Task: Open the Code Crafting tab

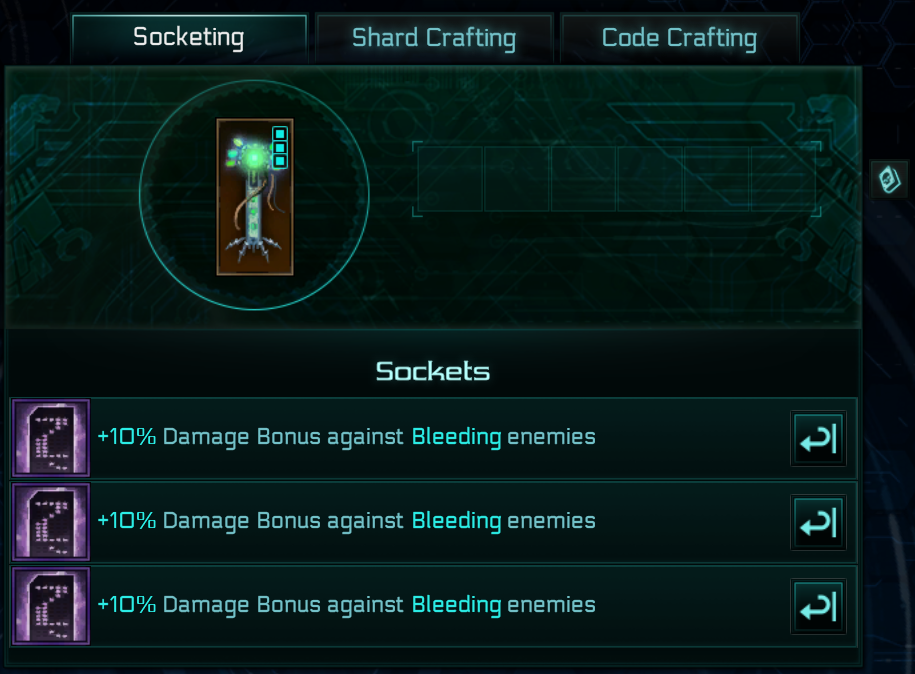Action: click(x=679, y=39)
